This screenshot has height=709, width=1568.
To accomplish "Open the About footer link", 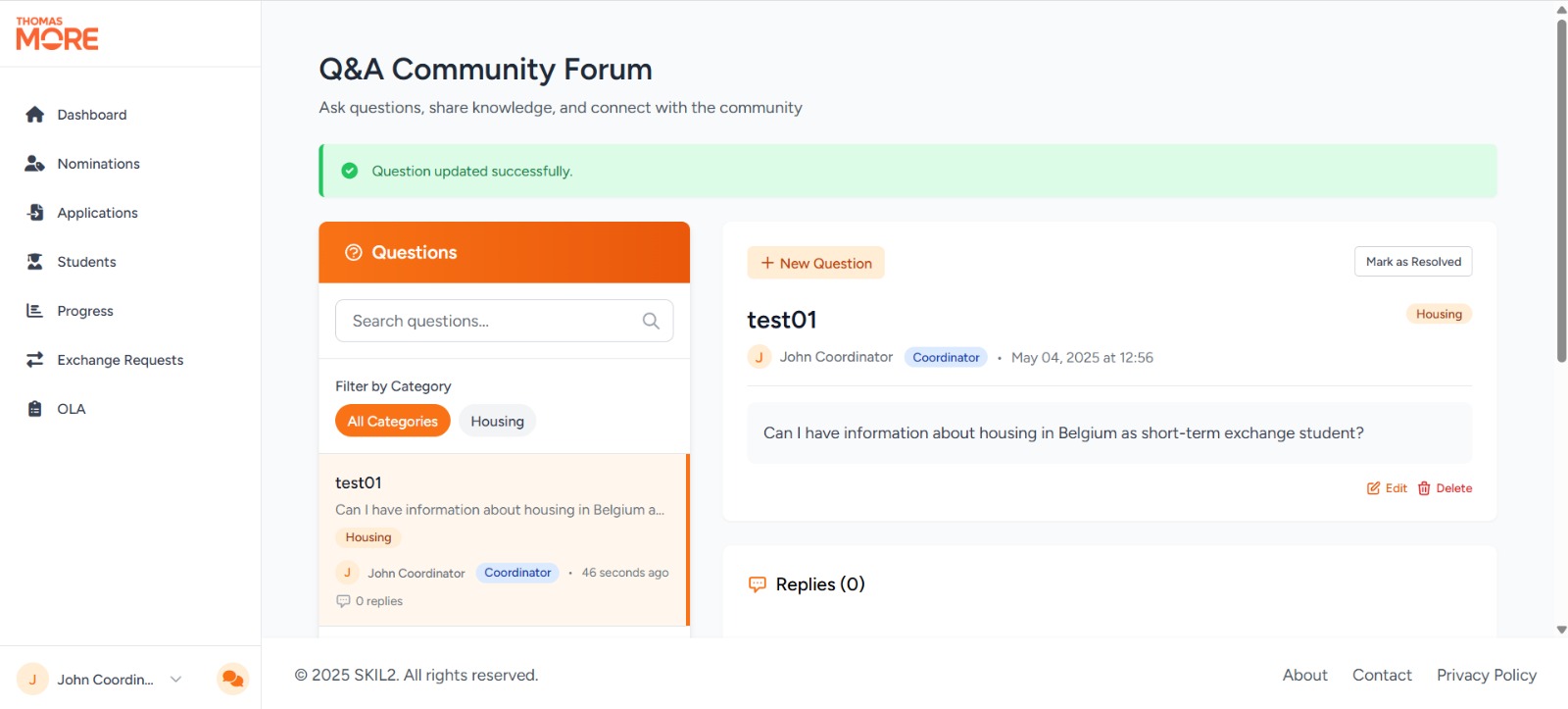I will click(1305, 675).
